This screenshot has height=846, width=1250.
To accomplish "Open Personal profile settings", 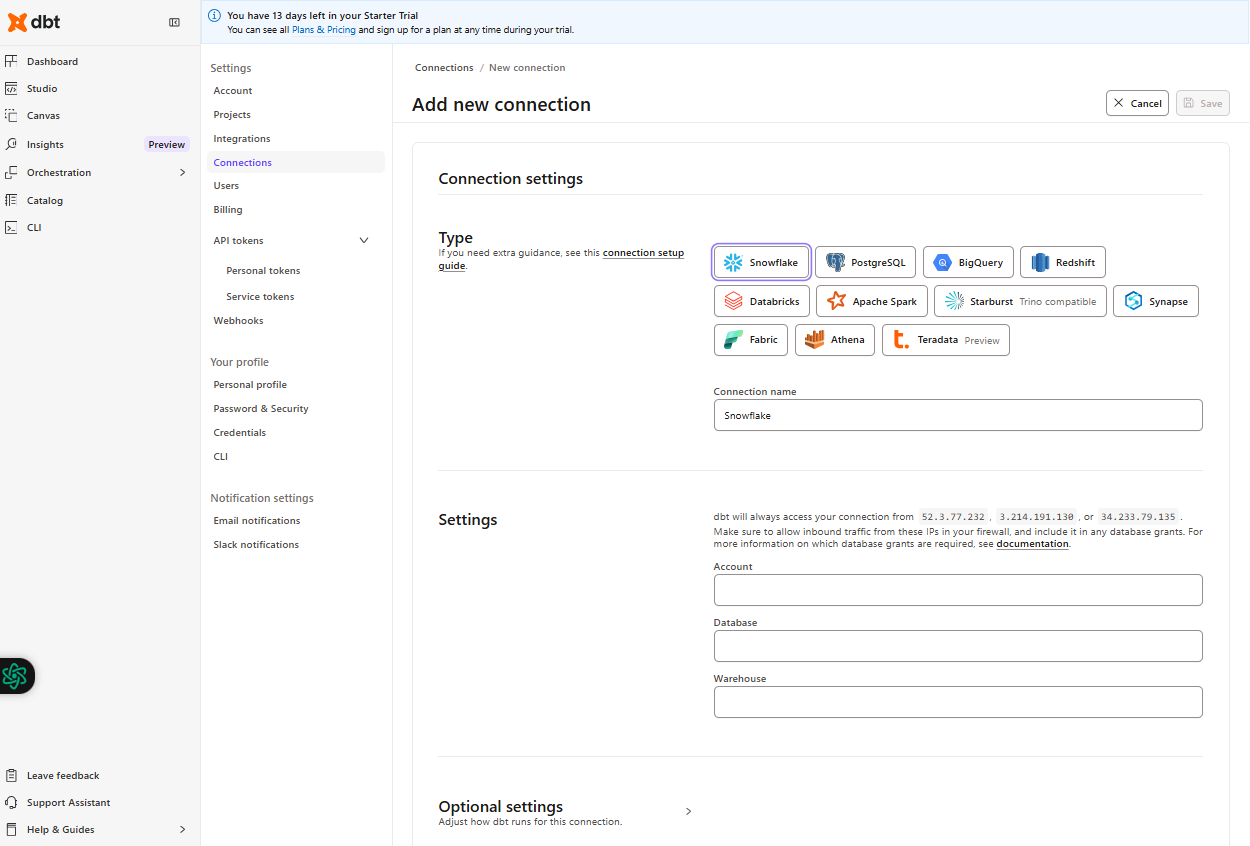I will pyautogui.click(x=250, y=384).
